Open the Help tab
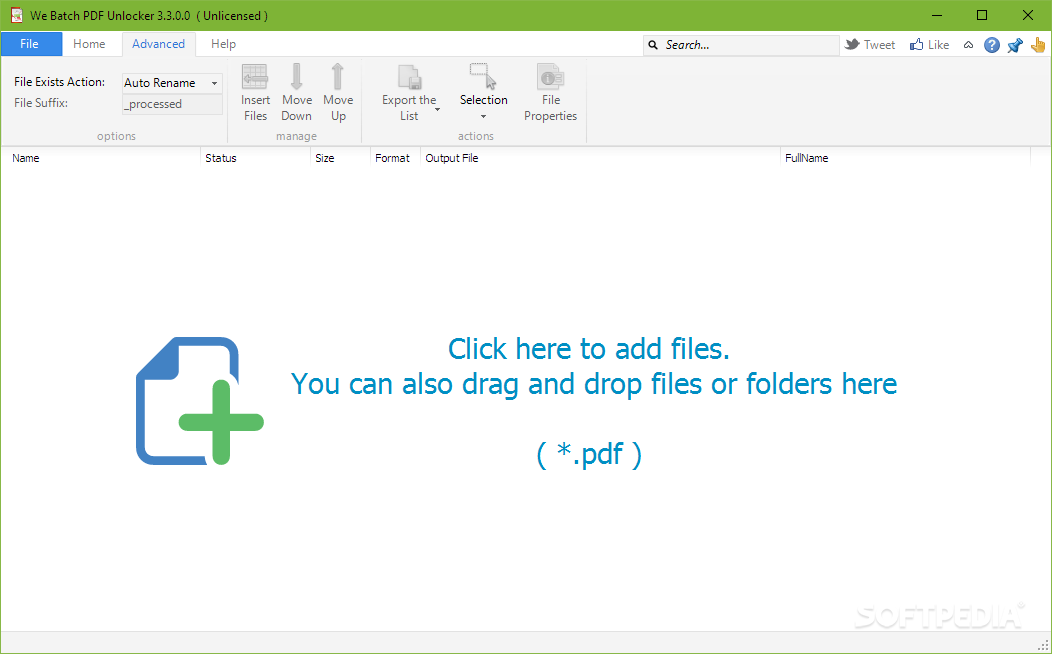 pyautogui.click(x=223, y=44)
